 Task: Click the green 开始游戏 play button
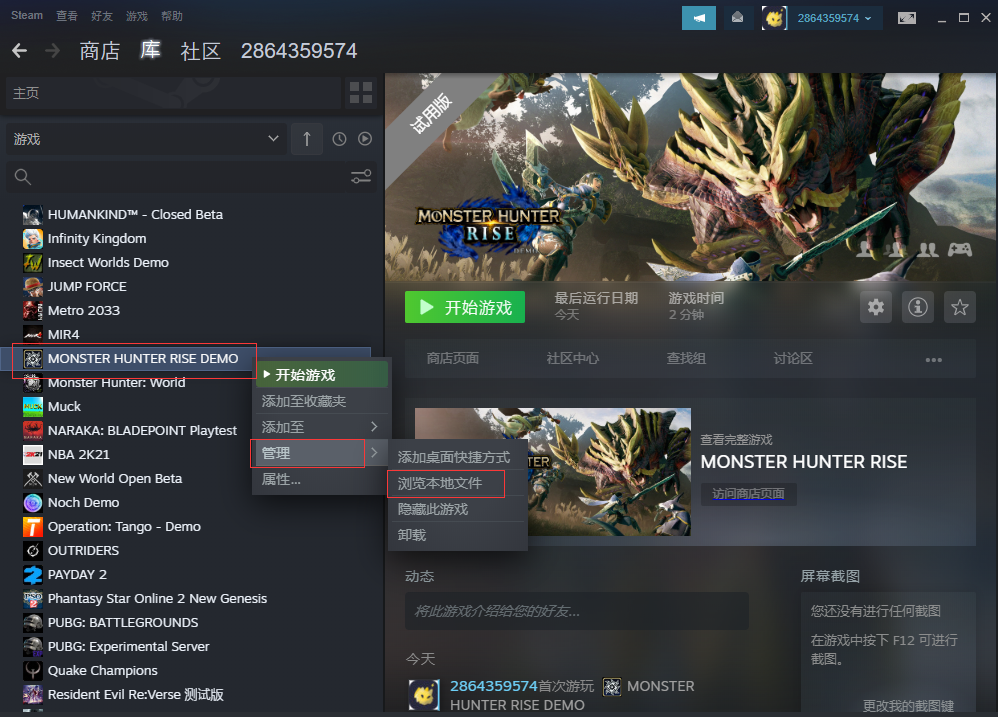click(465, 307)
